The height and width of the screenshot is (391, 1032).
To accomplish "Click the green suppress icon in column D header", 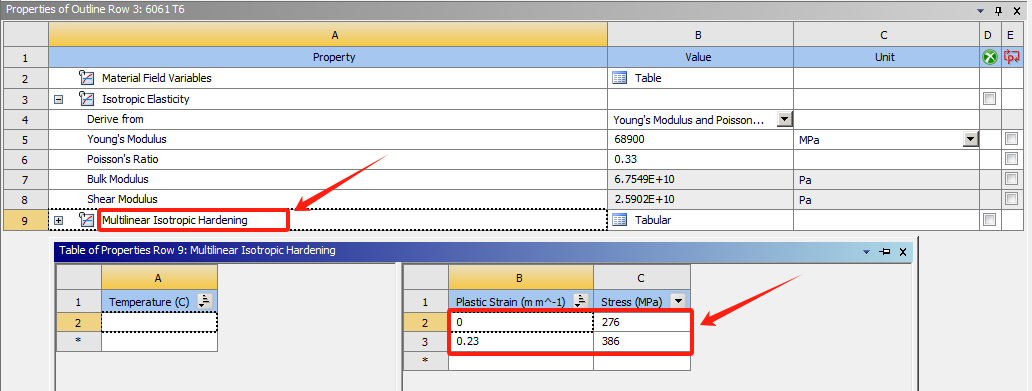I will coord(989,57).
